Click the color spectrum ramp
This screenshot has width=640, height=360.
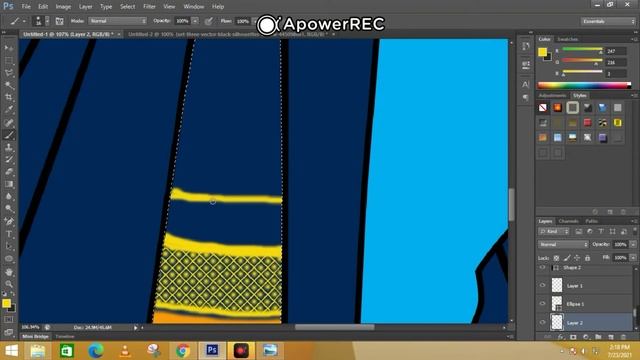click(x=584, y=85)
